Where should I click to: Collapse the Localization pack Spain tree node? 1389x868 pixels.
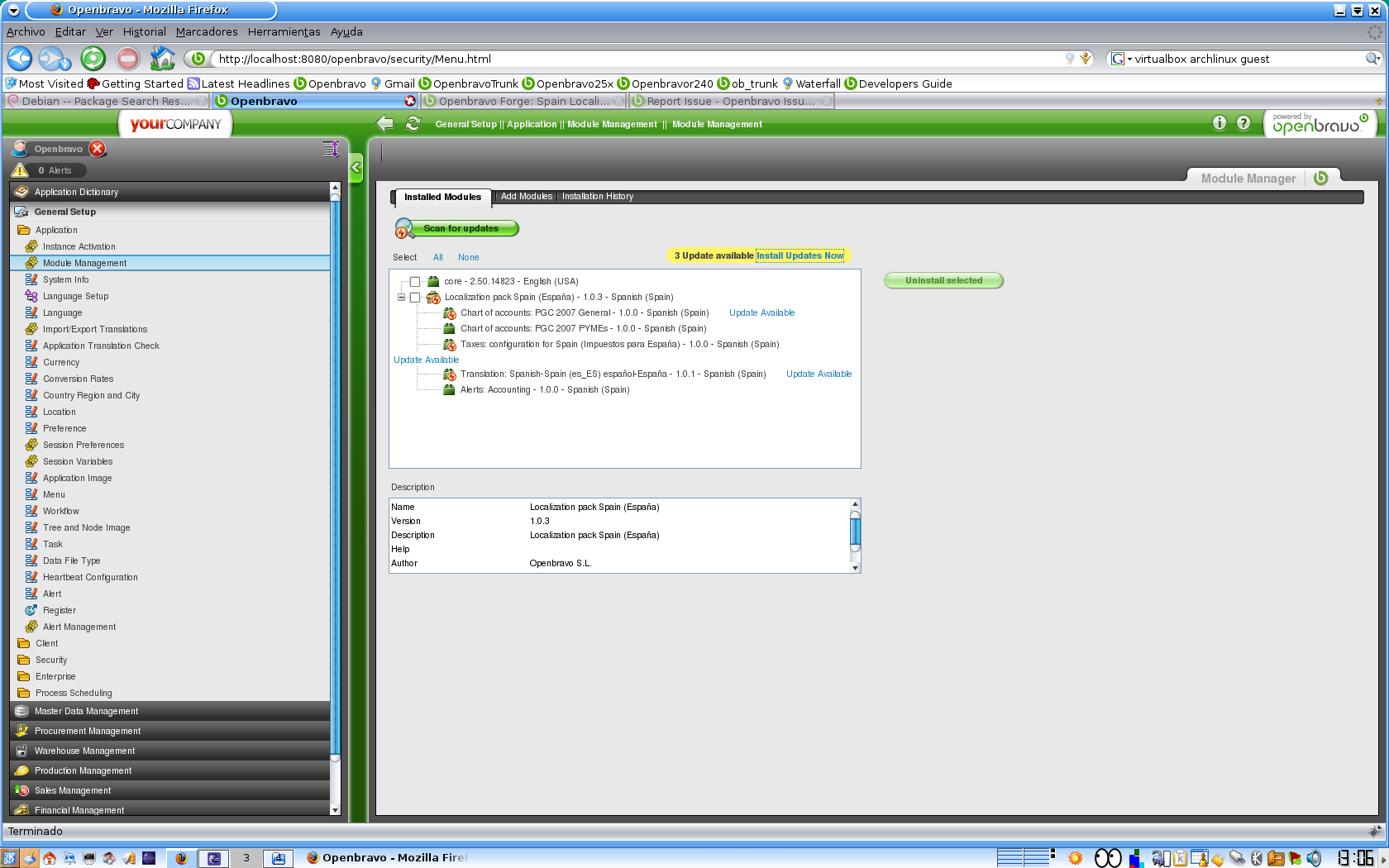(401, 298)
